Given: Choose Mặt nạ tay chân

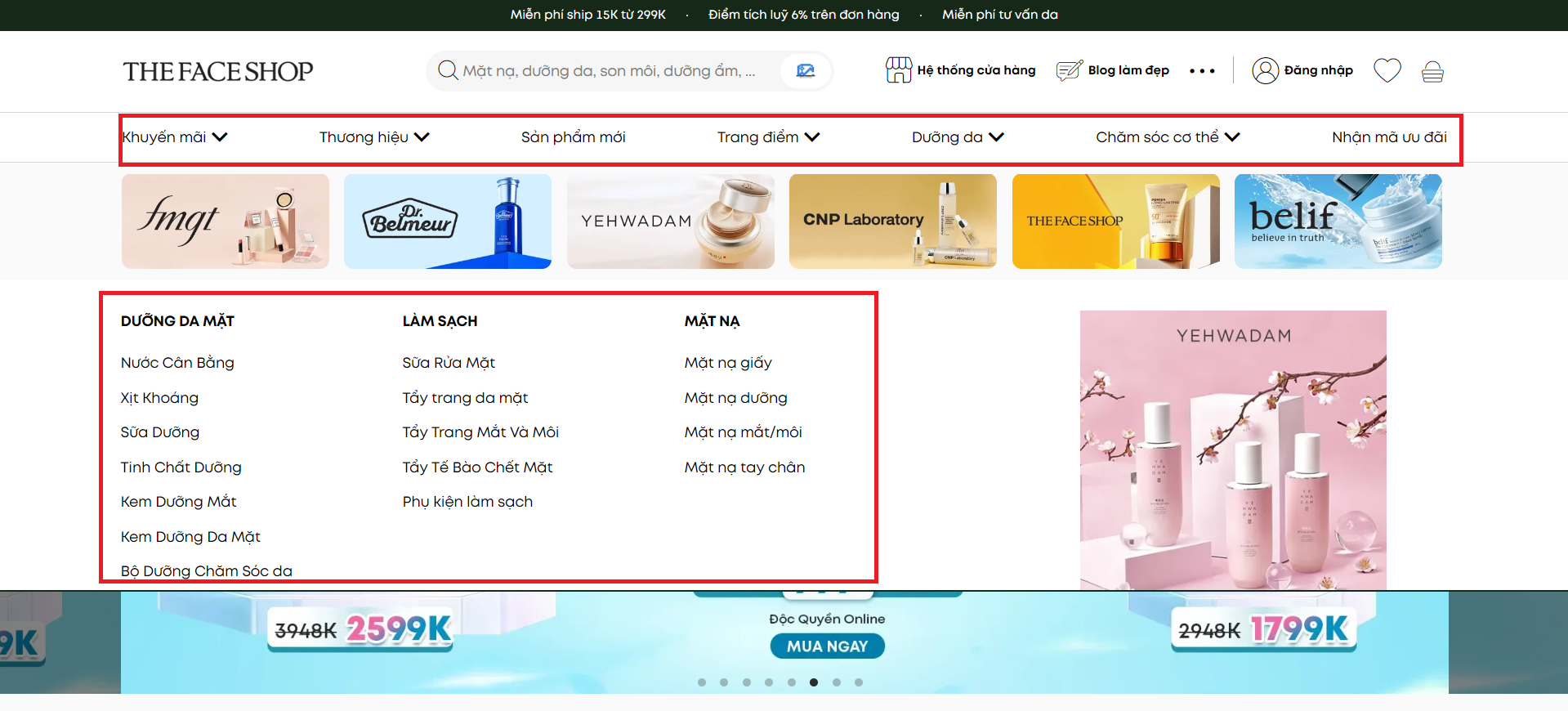Looking at the screenshot, I should 745,467.
